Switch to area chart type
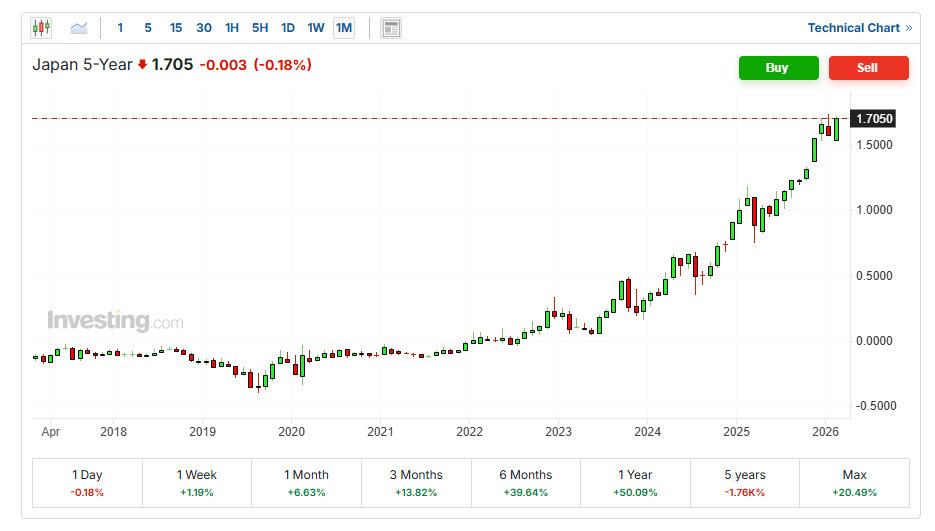This screenshot has width=935, height=531. tap(79, 28)
